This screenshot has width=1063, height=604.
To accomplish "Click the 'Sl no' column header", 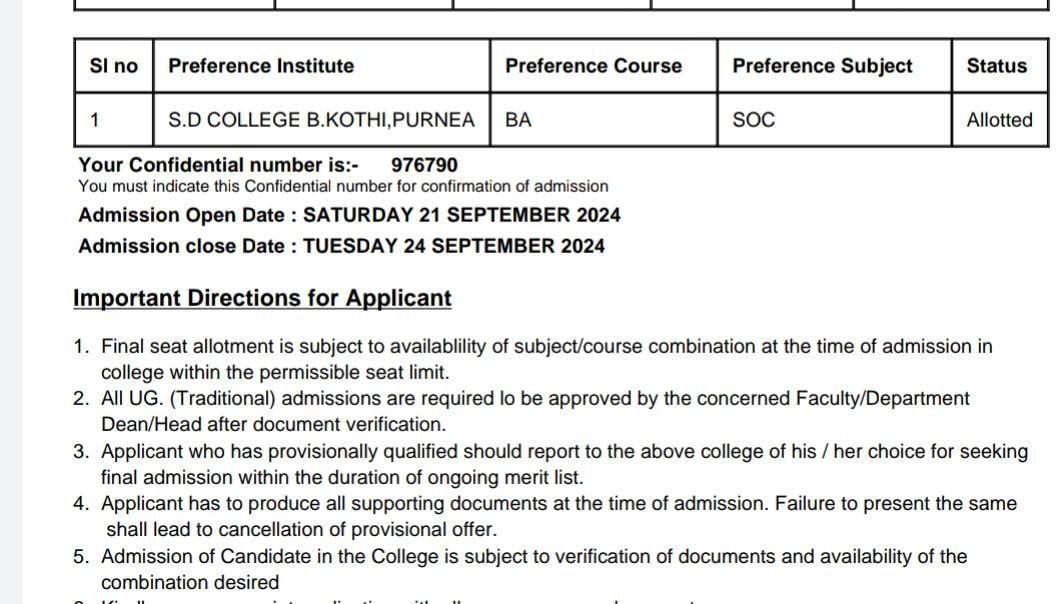I will point(113,66).
